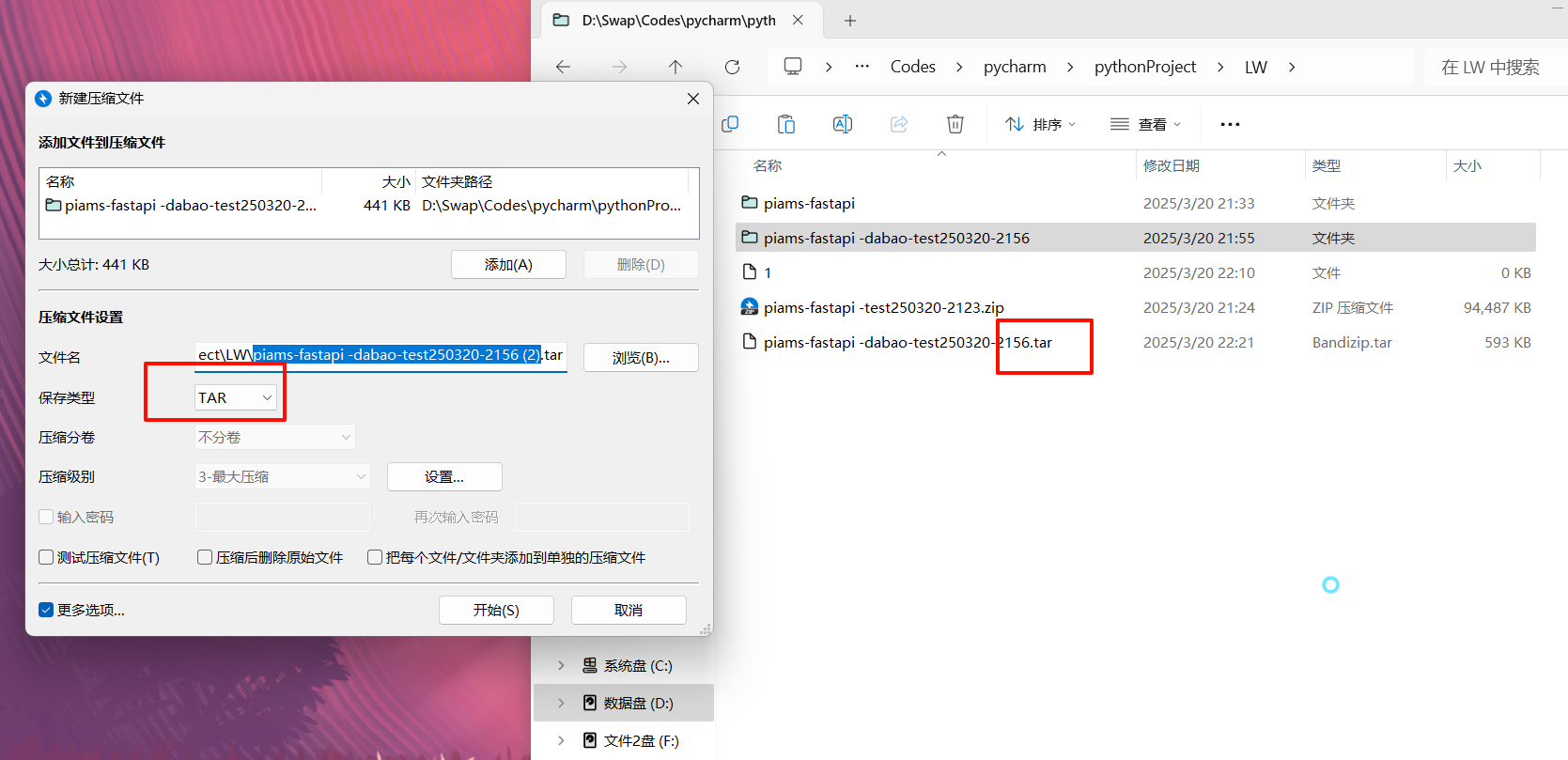1568x760 pixels.
Task: Click the Bandizip icon in the dialog title
Action: [43, 99]
